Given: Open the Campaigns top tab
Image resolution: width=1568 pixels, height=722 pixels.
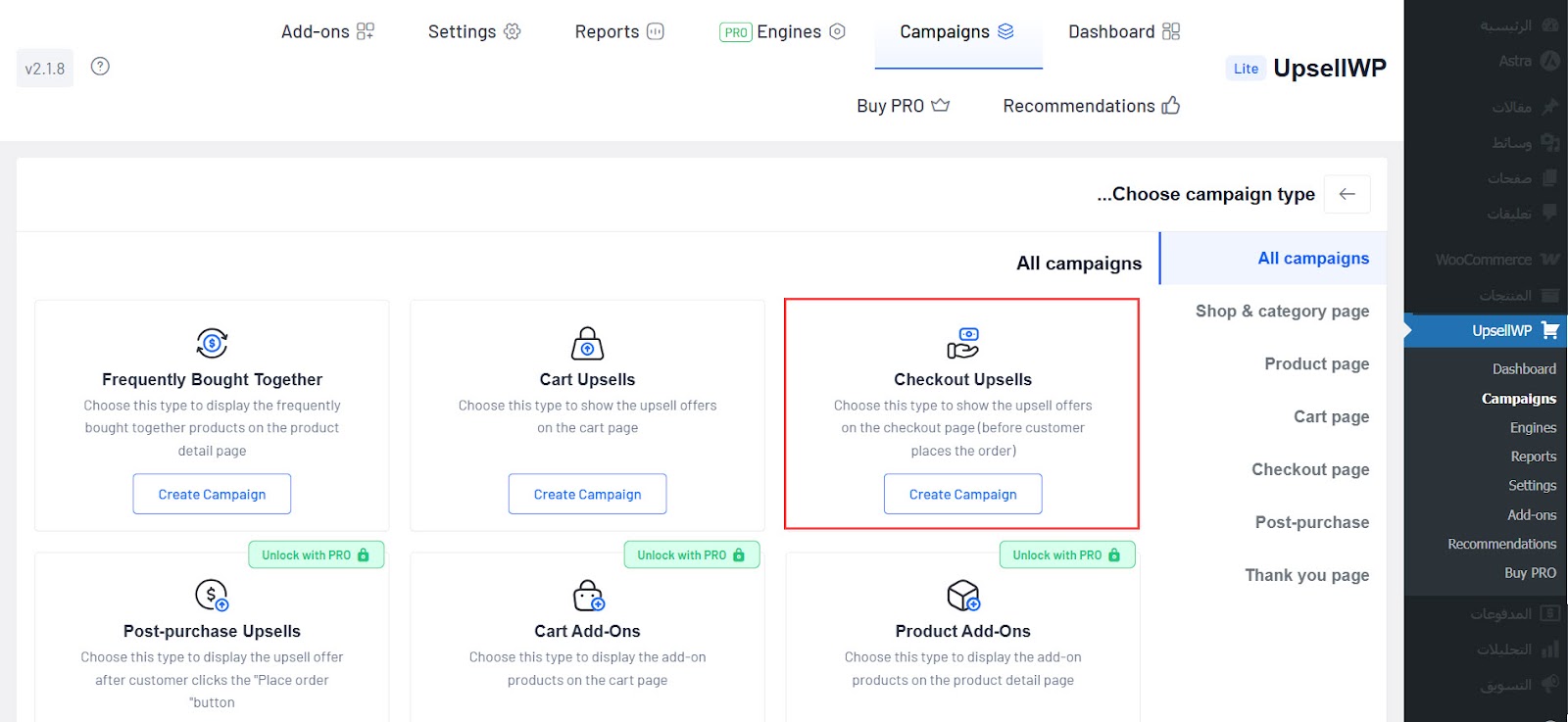Looking at the screenshot, I should 956,31.
